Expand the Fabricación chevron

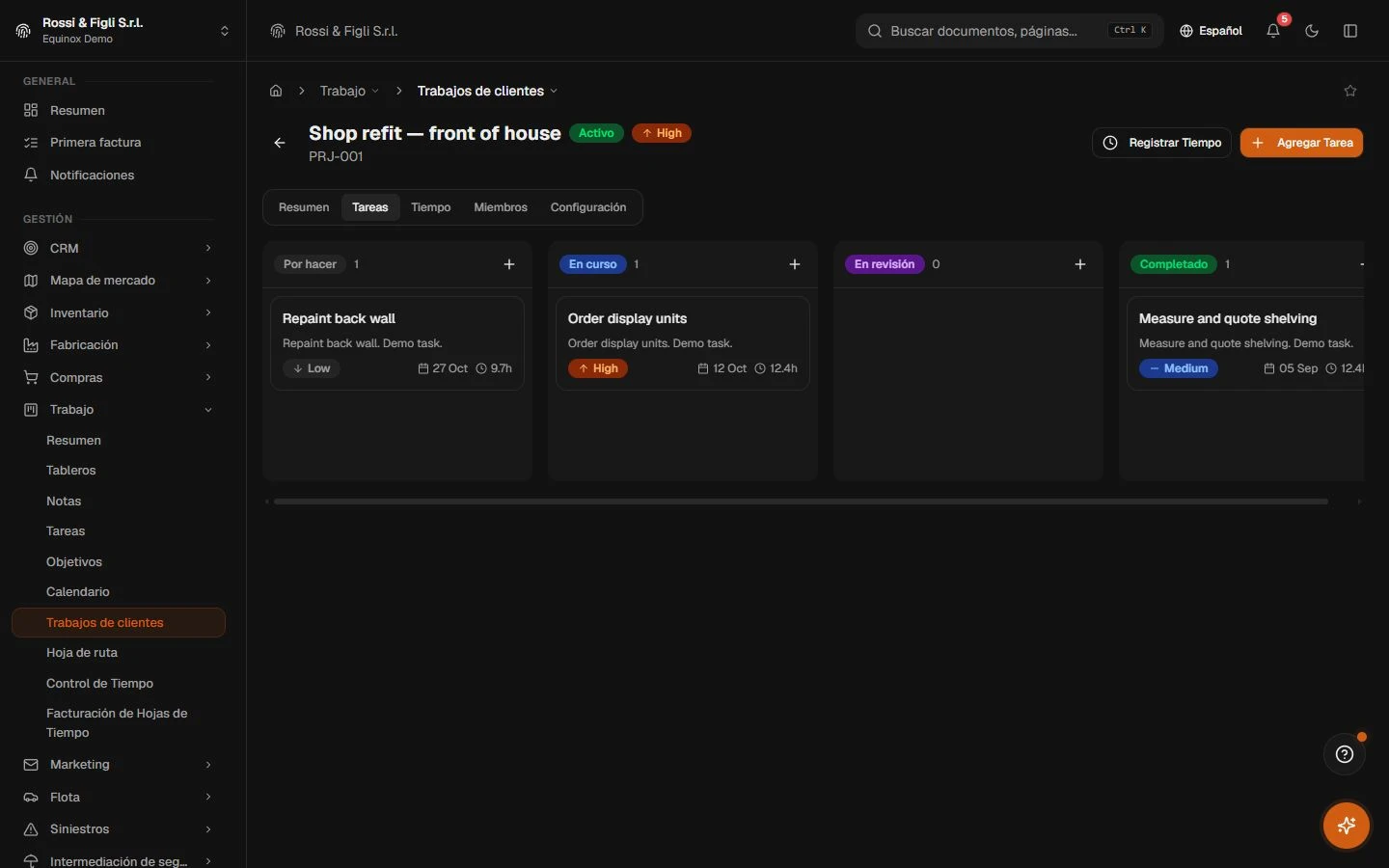208,345
